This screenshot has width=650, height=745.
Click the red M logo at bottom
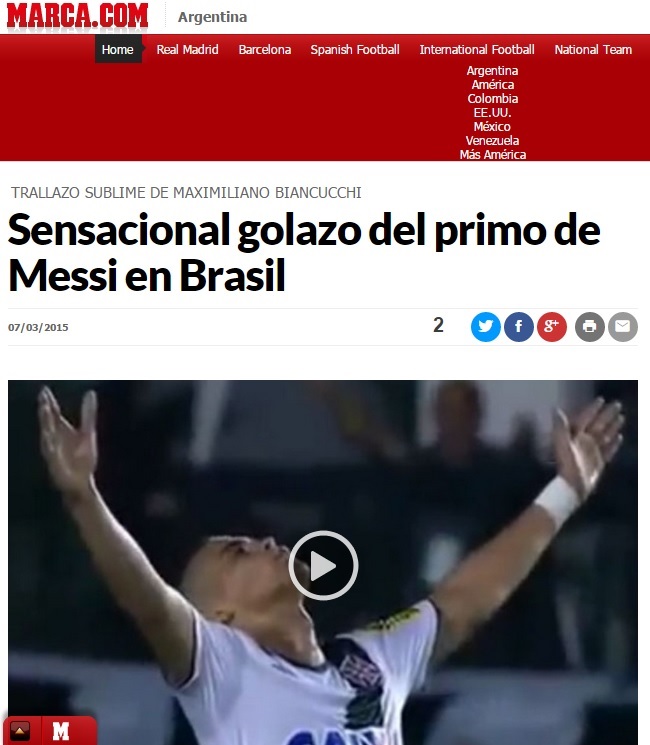(61, 731)
